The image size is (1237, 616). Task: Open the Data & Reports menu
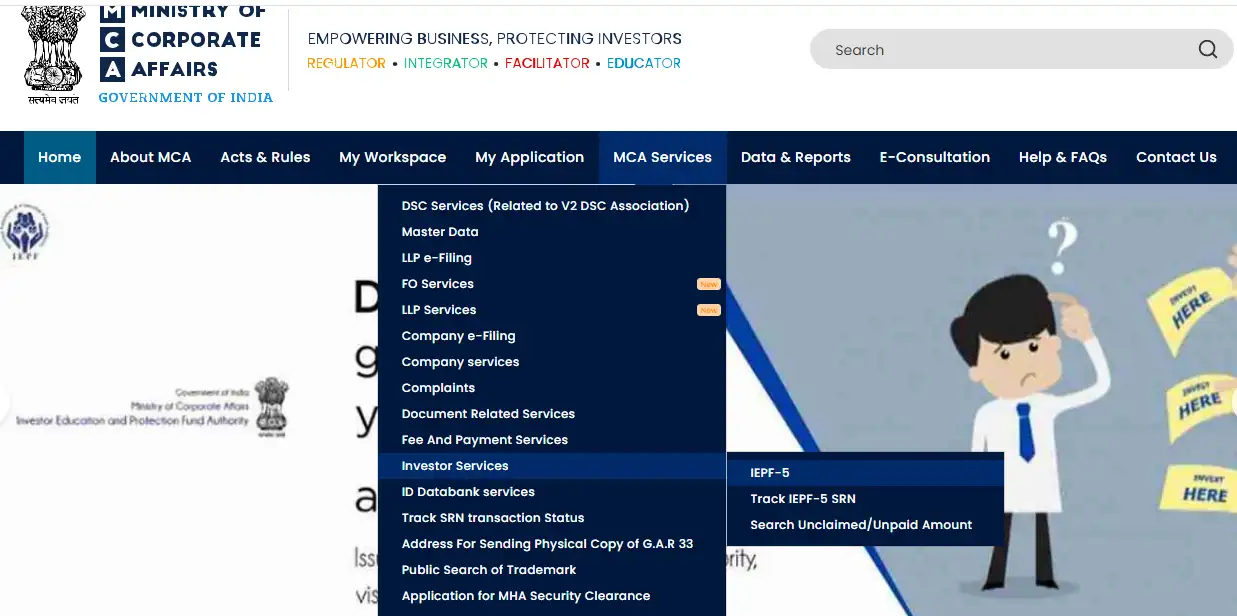tap(795, 157)
